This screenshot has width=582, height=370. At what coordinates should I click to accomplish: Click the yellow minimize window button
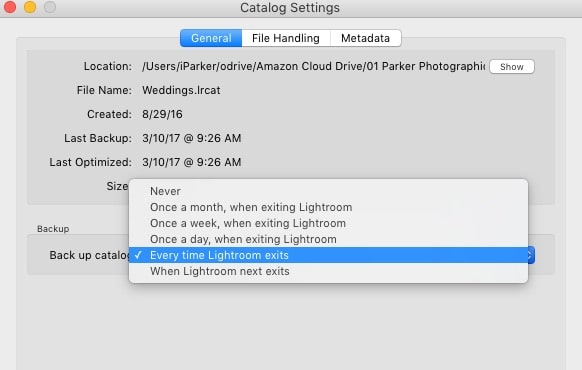point(30,7)
